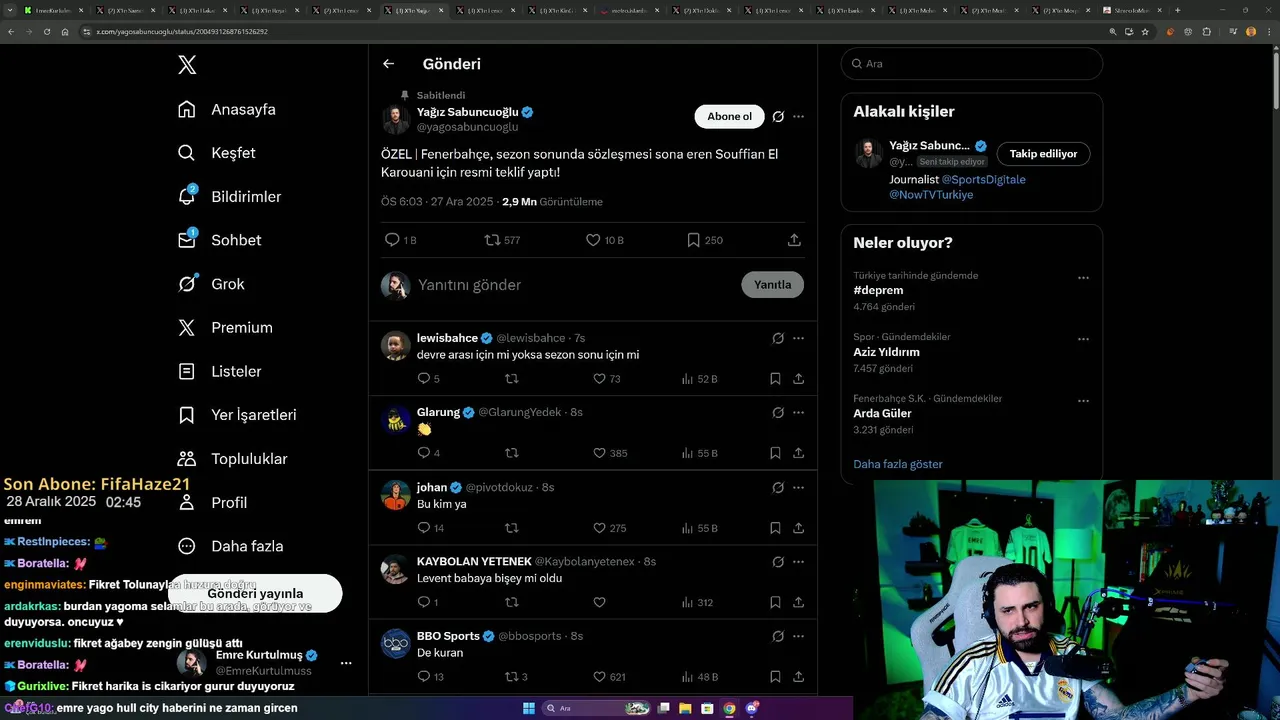Open more options for Aziz Yıldırım trend
The width and height of the screenshot is (1280, 720).
click(x=1083, y=340)
